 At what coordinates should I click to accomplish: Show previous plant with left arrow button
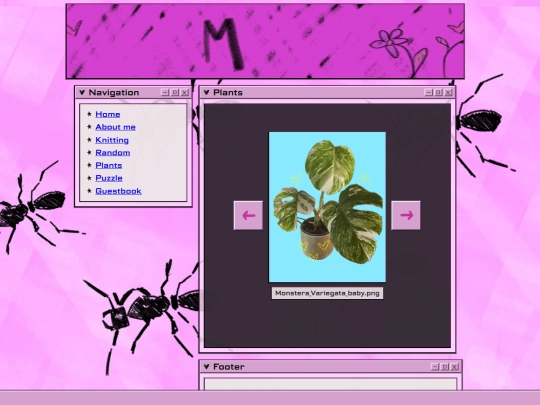point(248,215)
